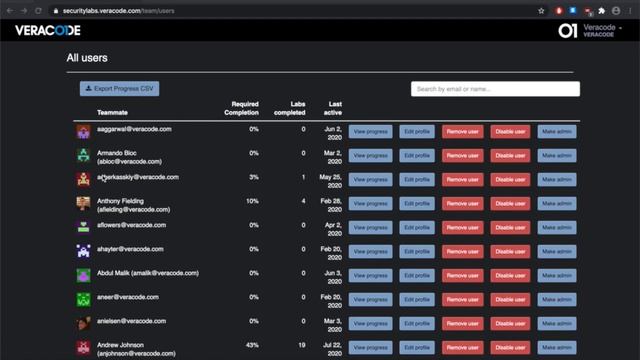View progress for Armando Bloc
This screenshot has width=640, height=360.
tap(370, 156)
